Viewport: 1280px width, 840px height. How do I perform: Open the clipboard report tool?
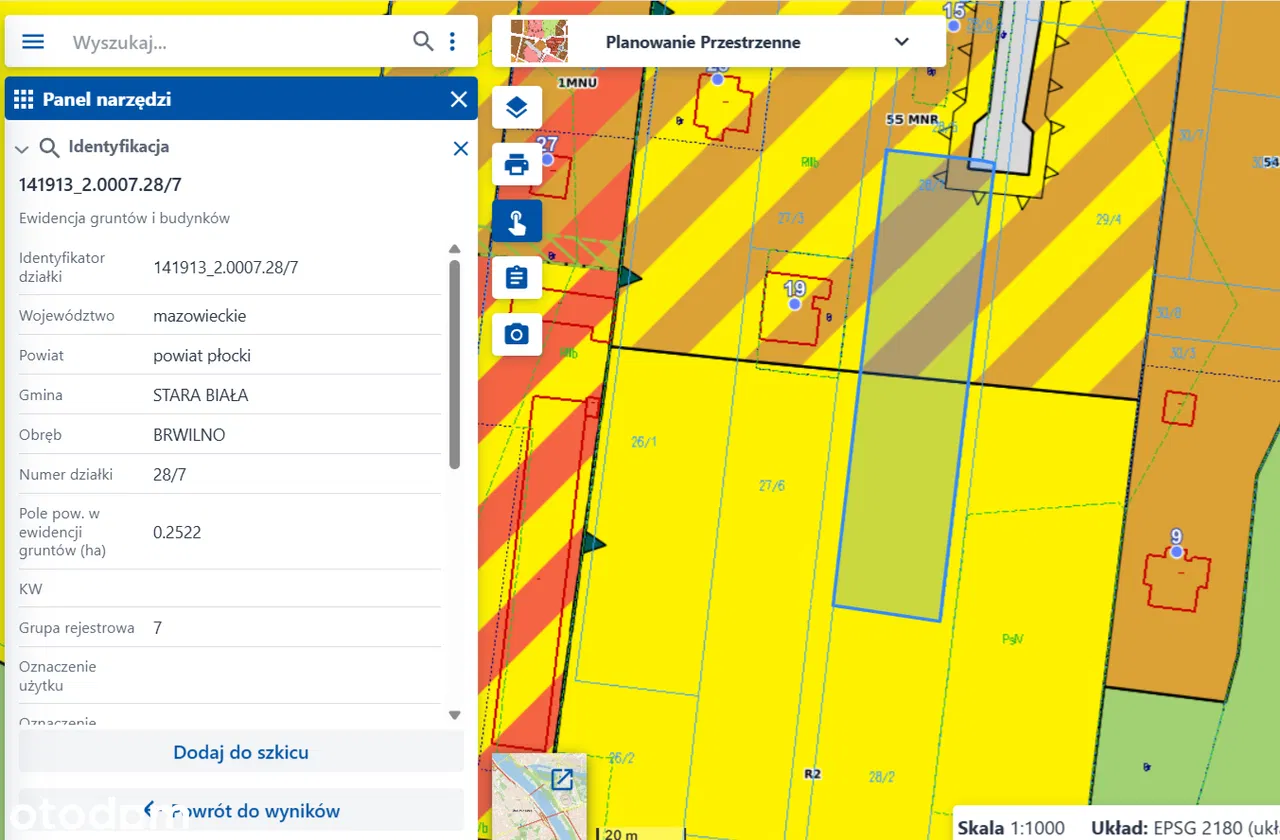[x=516, y=278]
